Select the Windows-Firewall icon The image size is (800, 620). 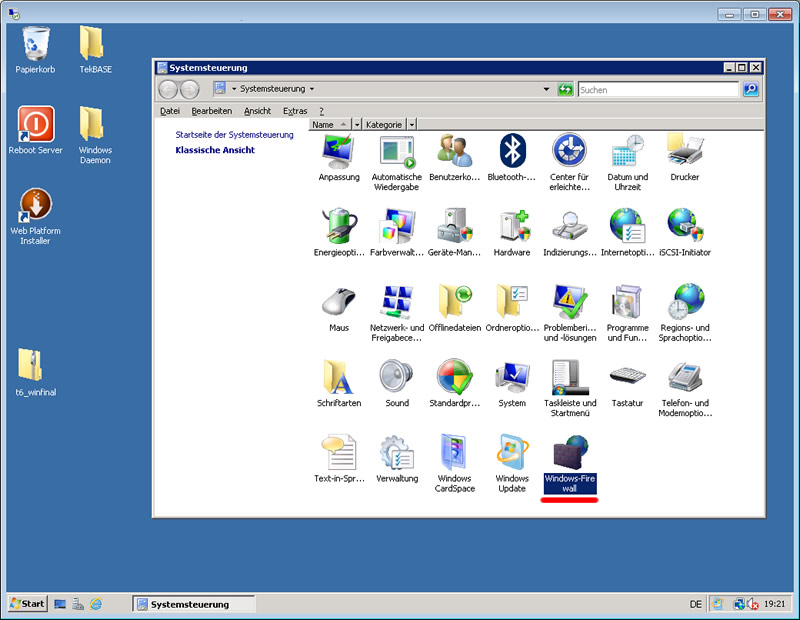569,463
